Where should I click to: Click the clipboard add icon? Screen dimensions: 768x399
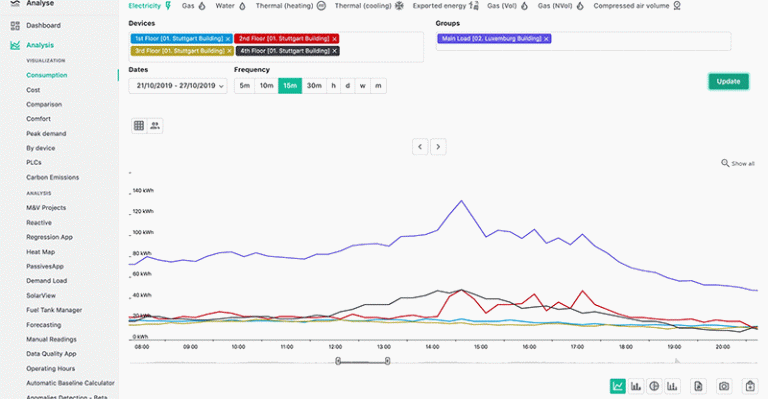click(750, 386)
